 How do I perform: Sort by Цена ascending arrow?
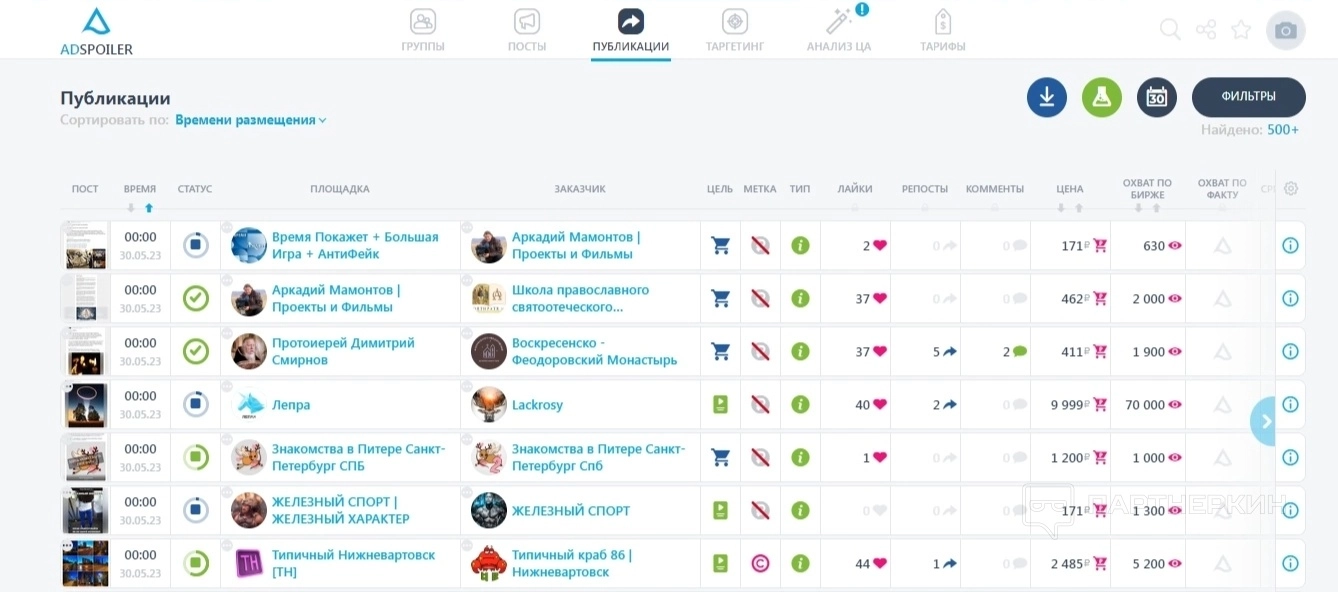tap(1079, 208)
